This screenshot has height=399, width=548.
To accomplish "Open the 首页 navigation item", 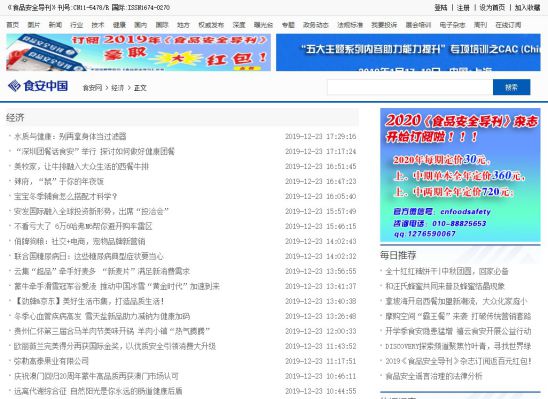I will (x=13, y=25).
